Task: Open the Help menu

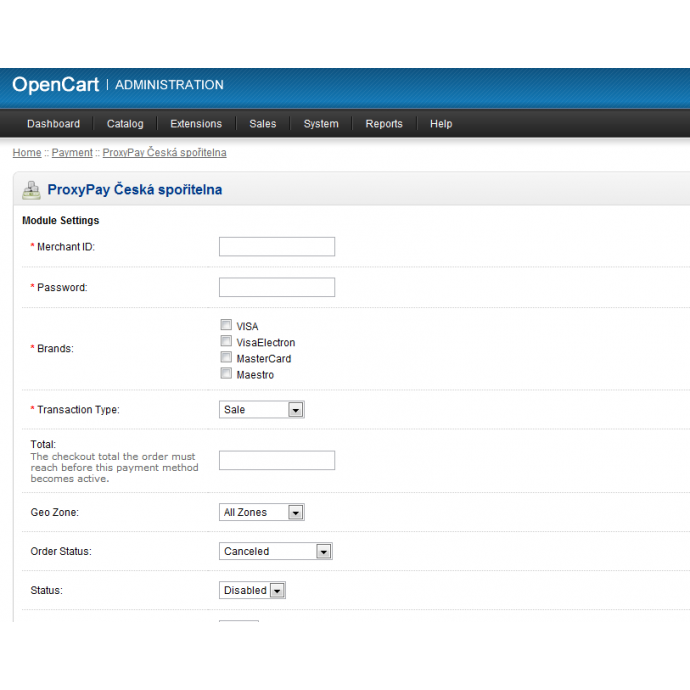Action: point(441,124)
